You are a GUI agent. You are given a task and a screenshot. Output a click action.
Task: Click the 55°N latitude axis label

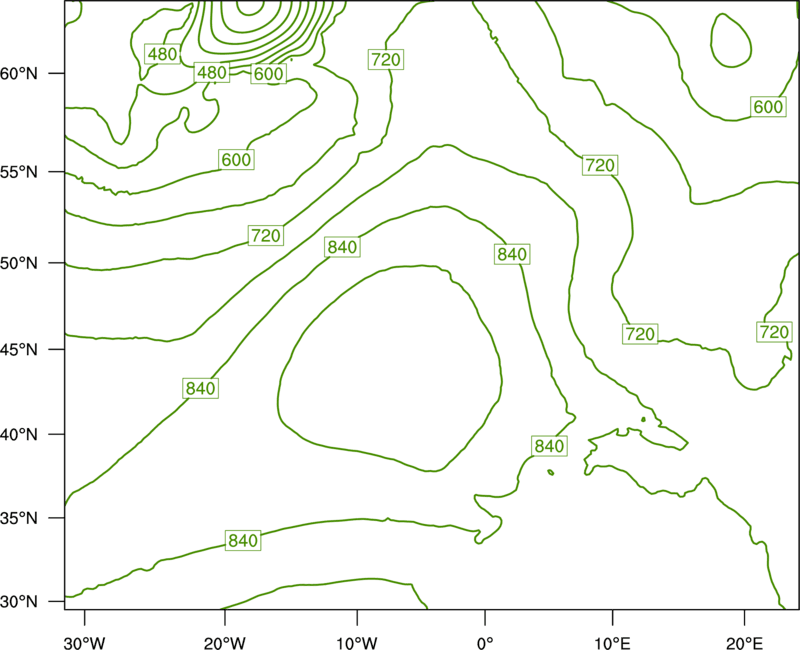(x=19, y=172)
